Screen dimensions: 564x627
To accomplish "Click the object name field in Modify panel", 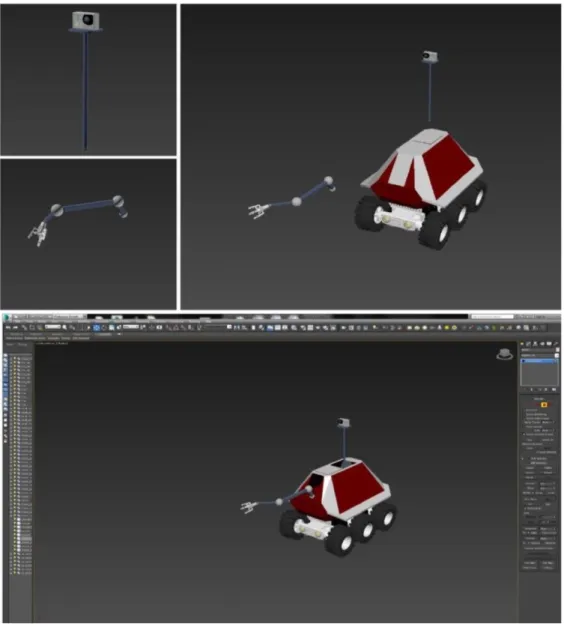I will click(x=537, y=349).
